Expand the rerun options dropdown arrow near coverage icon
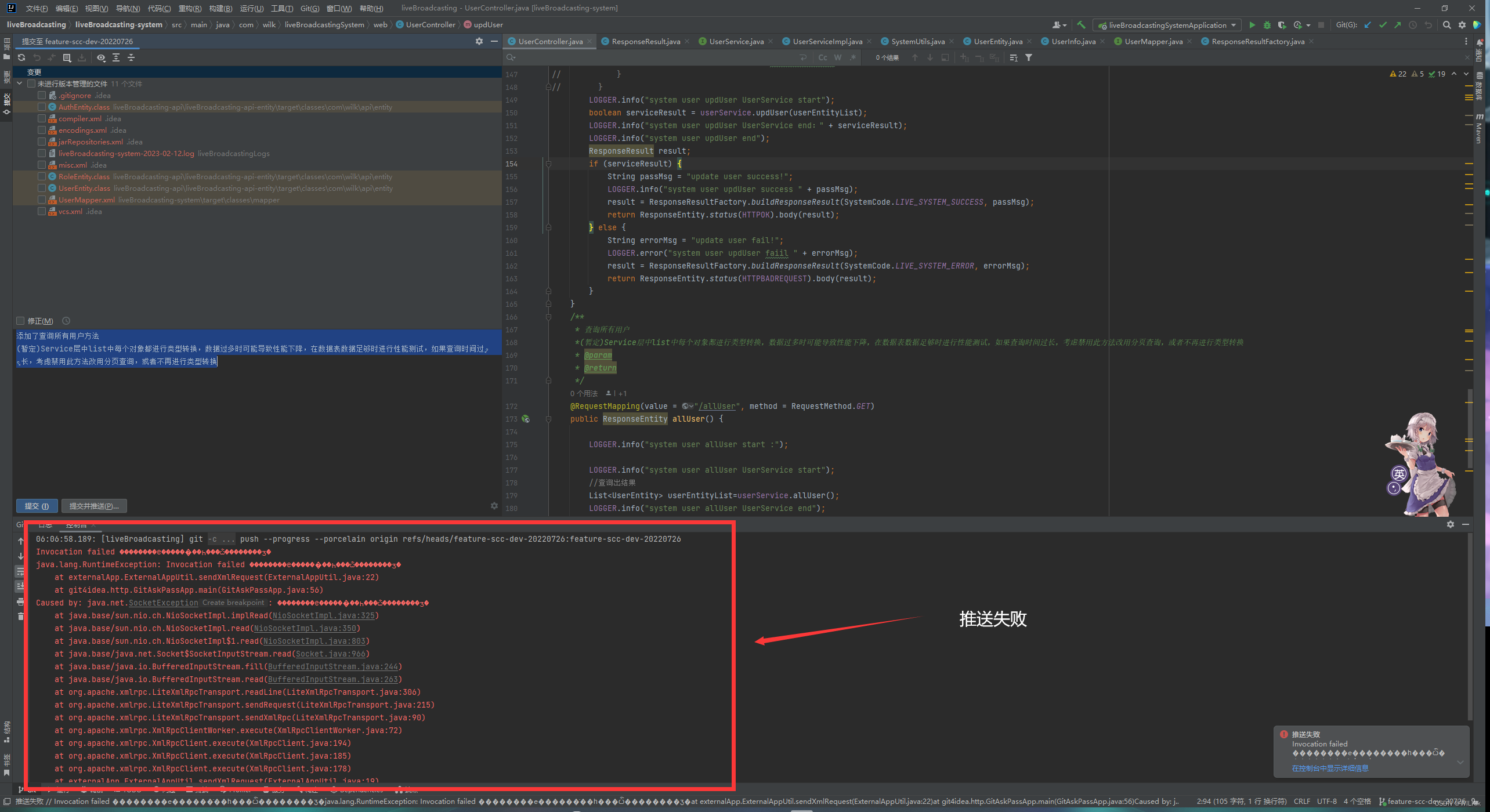 (x=1308, y=25)
